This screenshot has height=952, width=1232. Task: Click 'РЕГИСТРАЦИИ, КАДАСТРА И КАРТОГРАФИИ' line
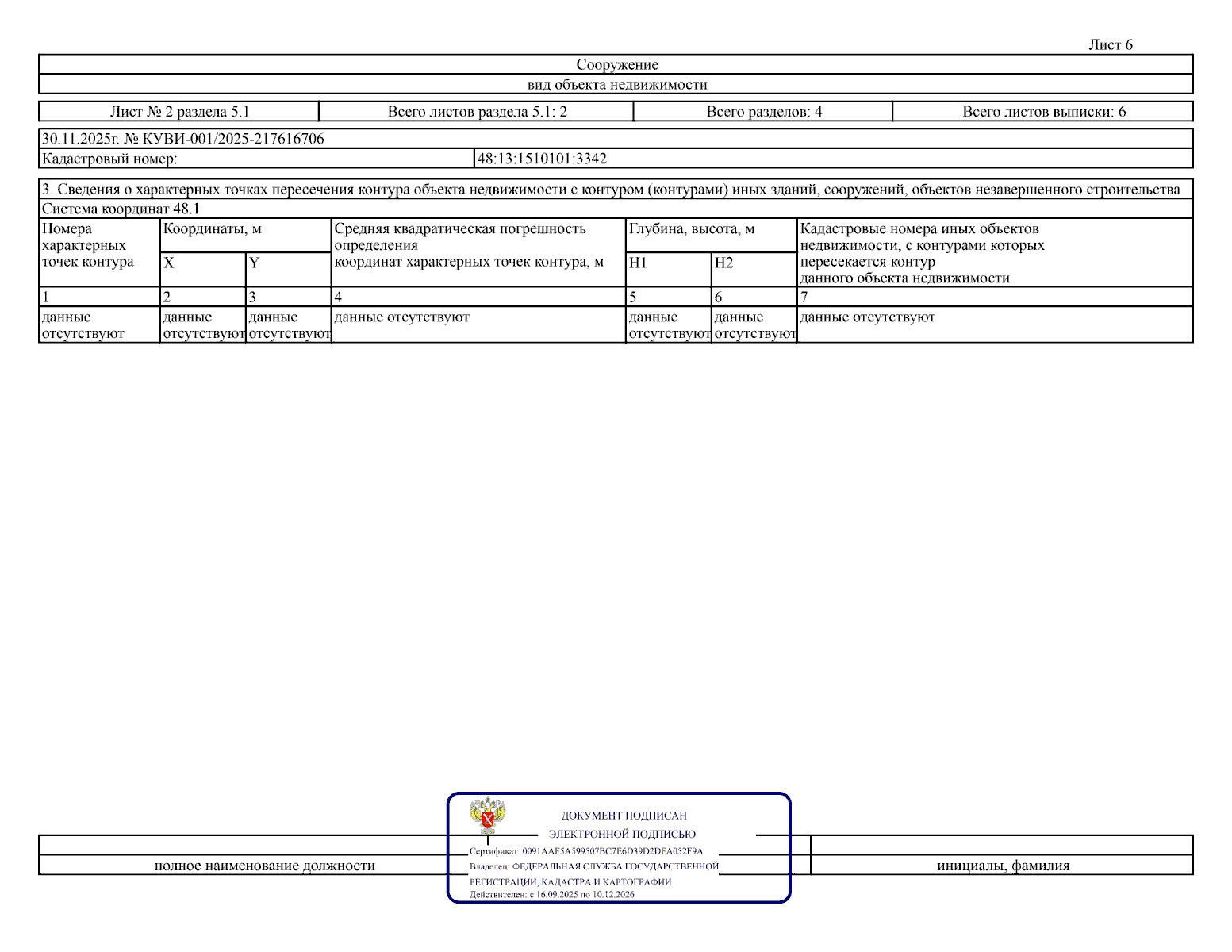point(570,882)
